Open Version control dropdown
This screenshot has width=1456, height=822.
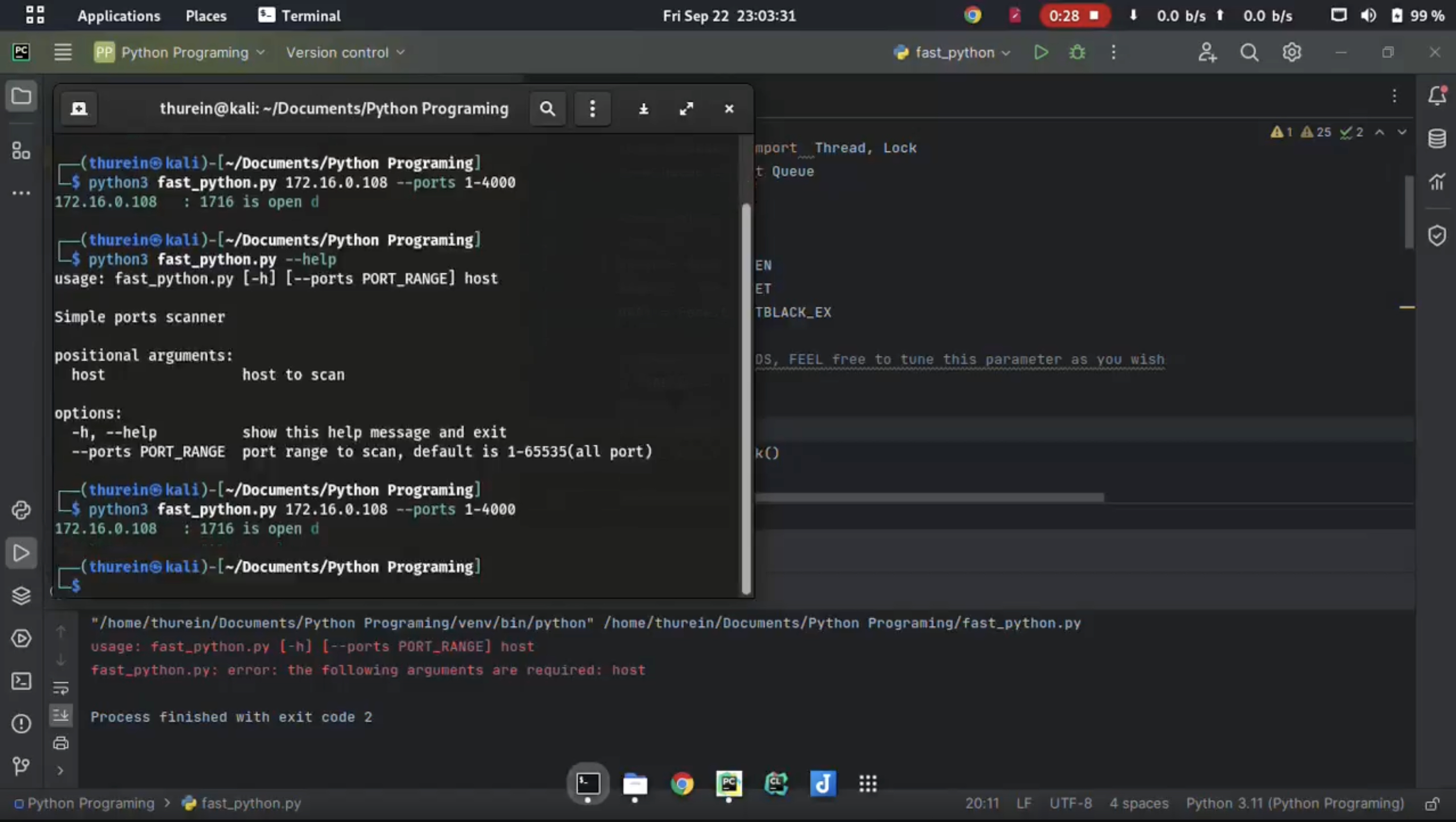345,52
